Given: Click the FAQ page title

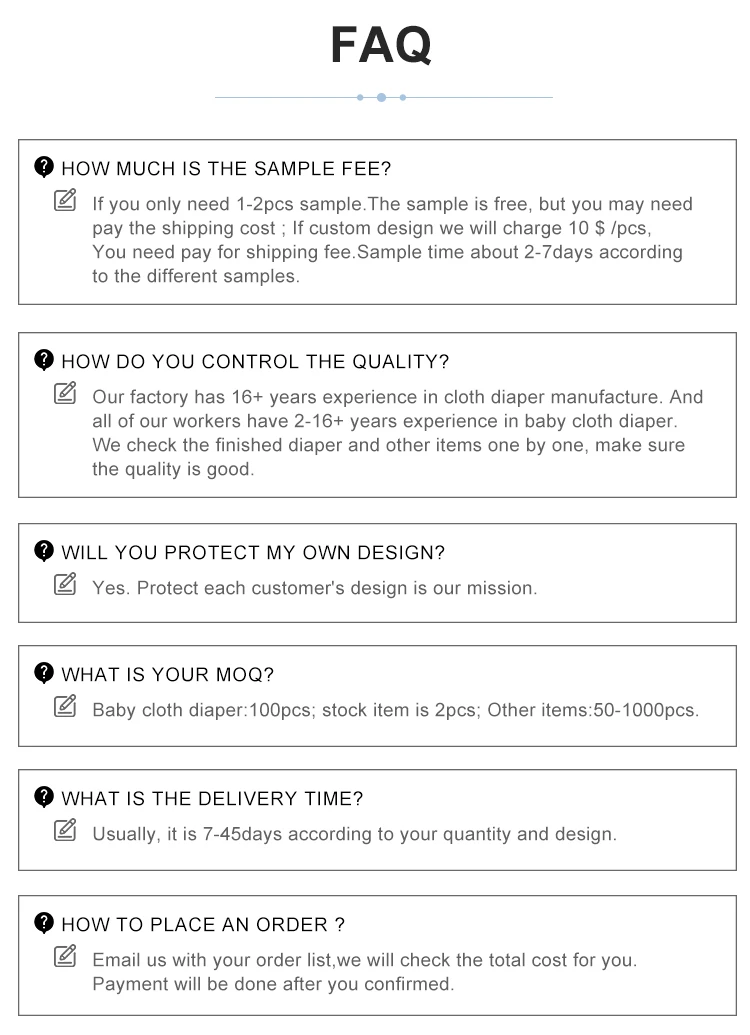Looking at the screenshot, I should [x=381, y=45].
